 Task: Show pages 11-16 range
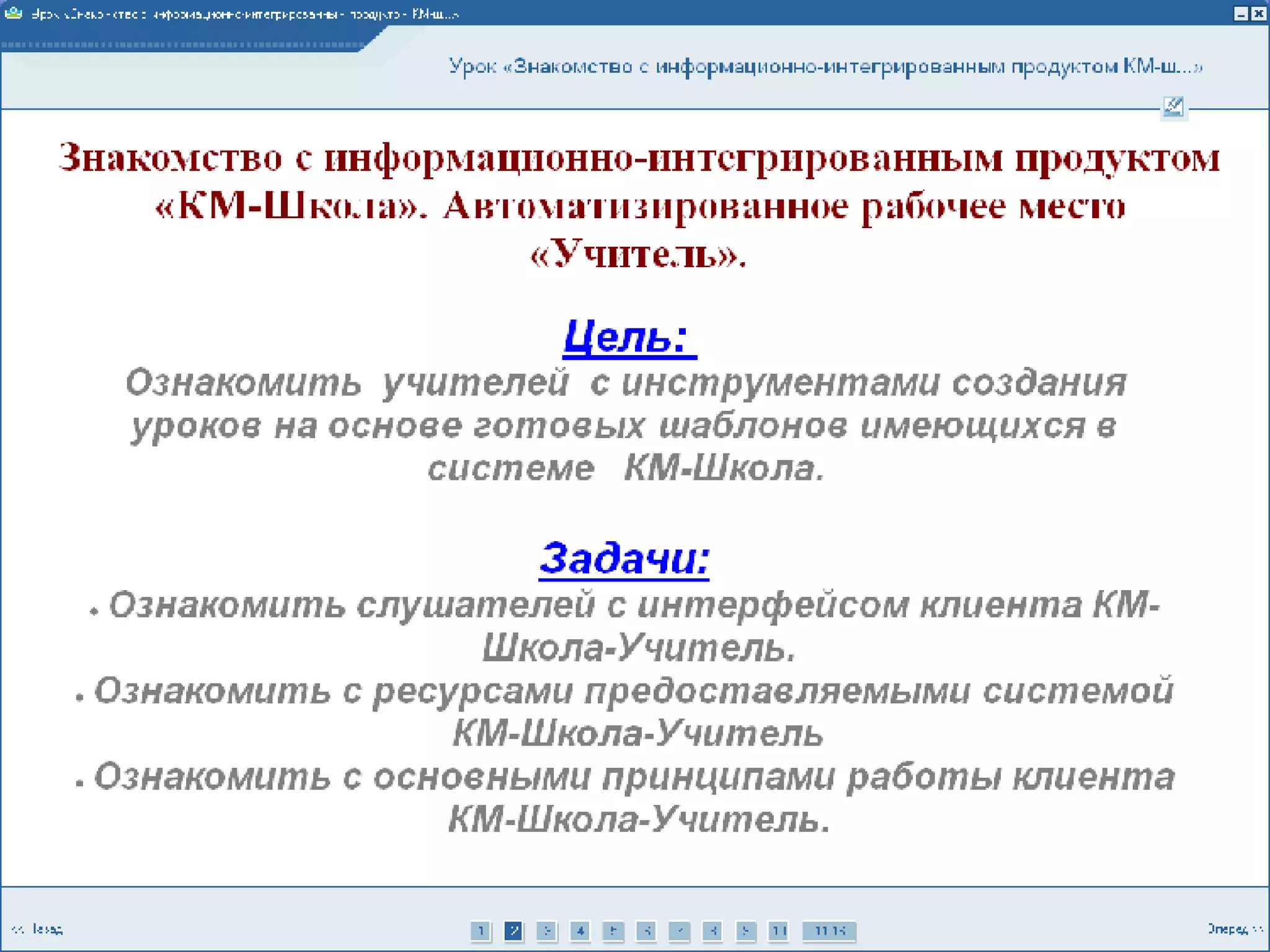(829, 930)
